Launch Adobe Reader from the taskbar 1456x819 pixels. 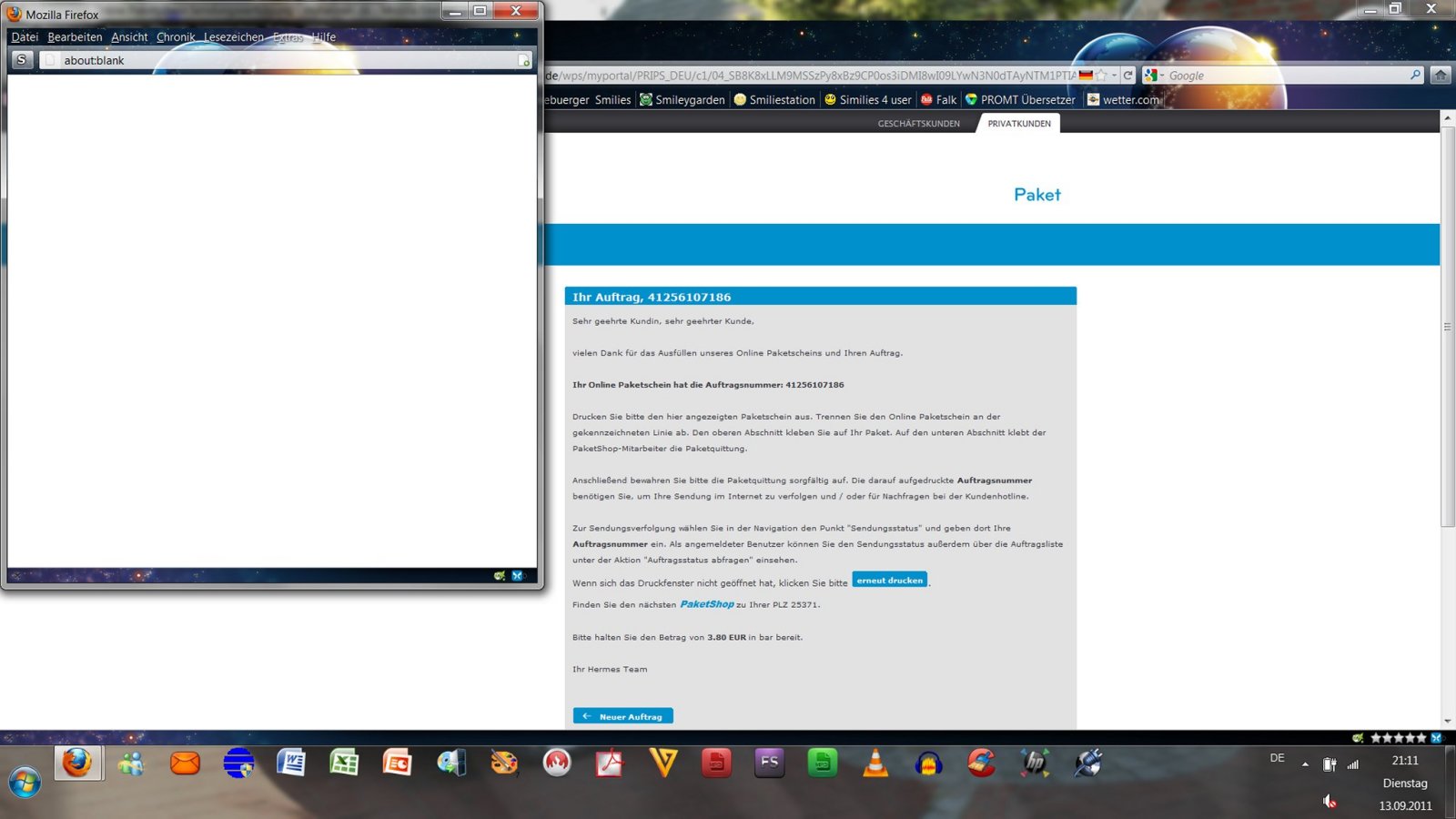[610, 763]
